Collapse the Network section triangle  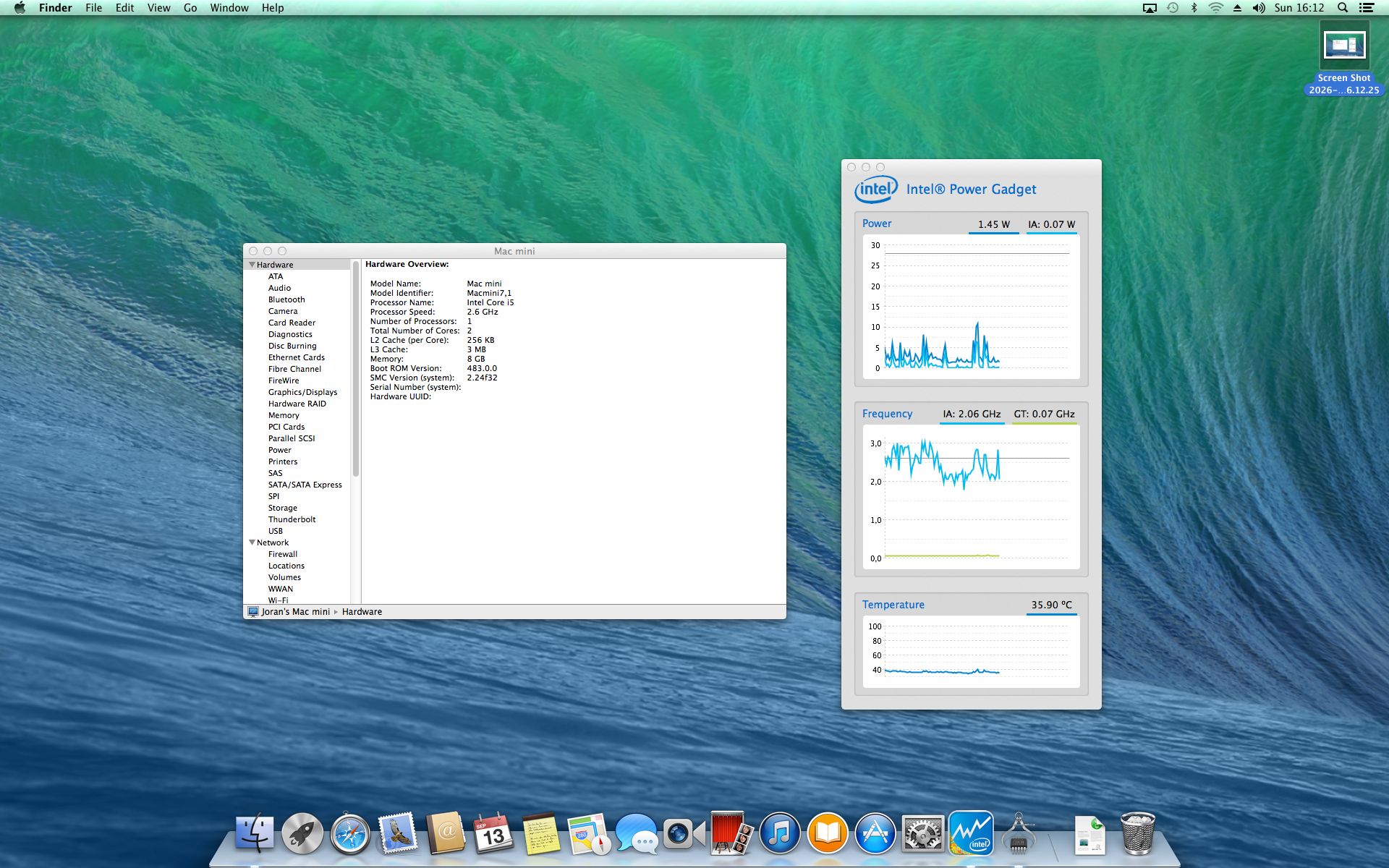(x=252, y=542)
